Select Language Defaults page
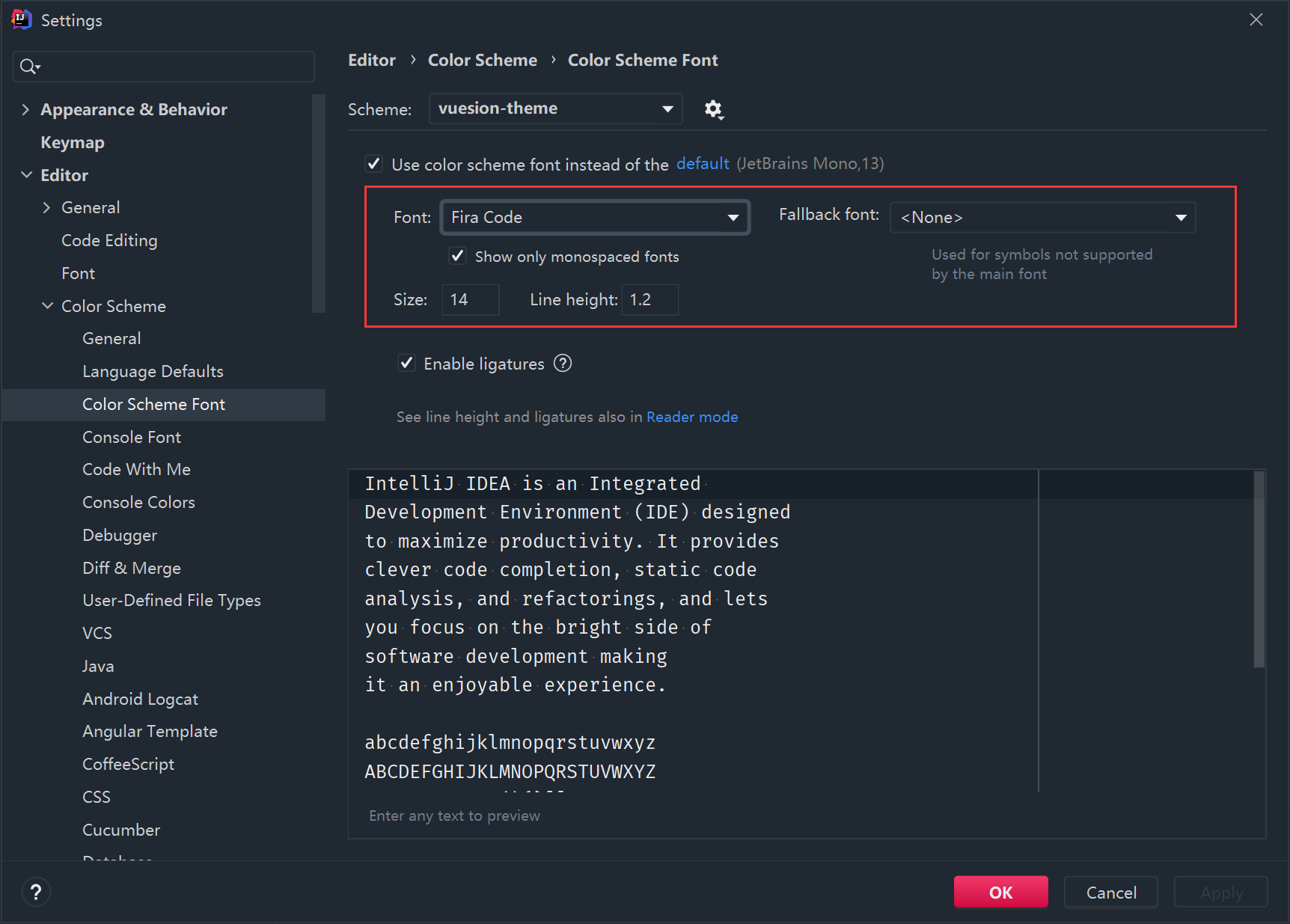The image size is (1290, 924). point(153,371)
